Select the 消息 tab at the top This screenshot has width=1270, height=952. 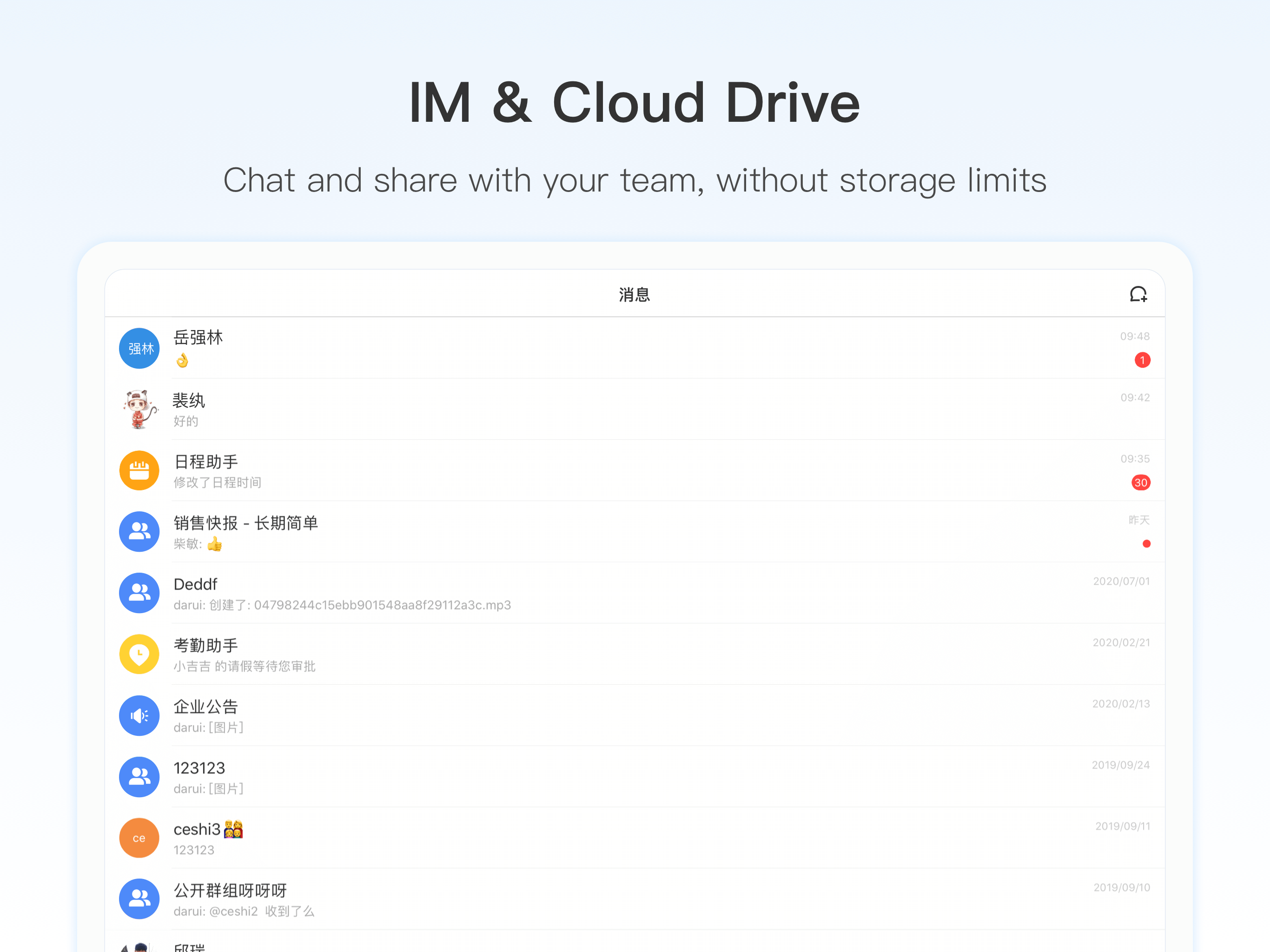[x=634, y=294]
